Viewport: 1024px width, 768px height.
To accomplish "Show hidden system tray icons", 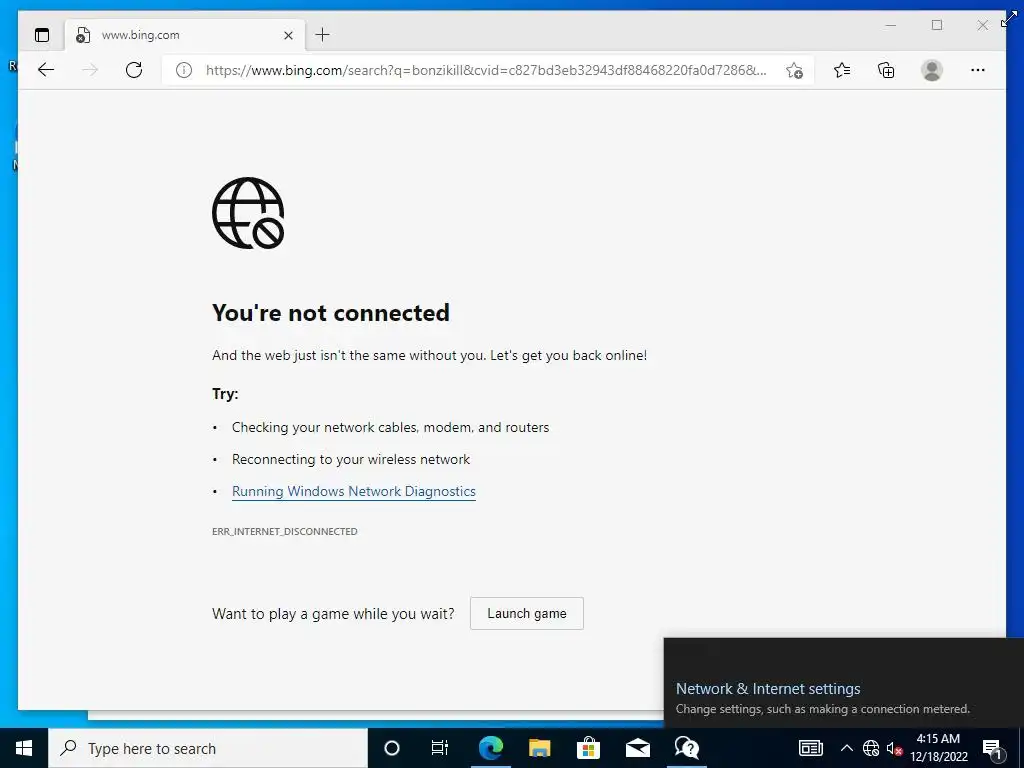I will pos(846,748).
